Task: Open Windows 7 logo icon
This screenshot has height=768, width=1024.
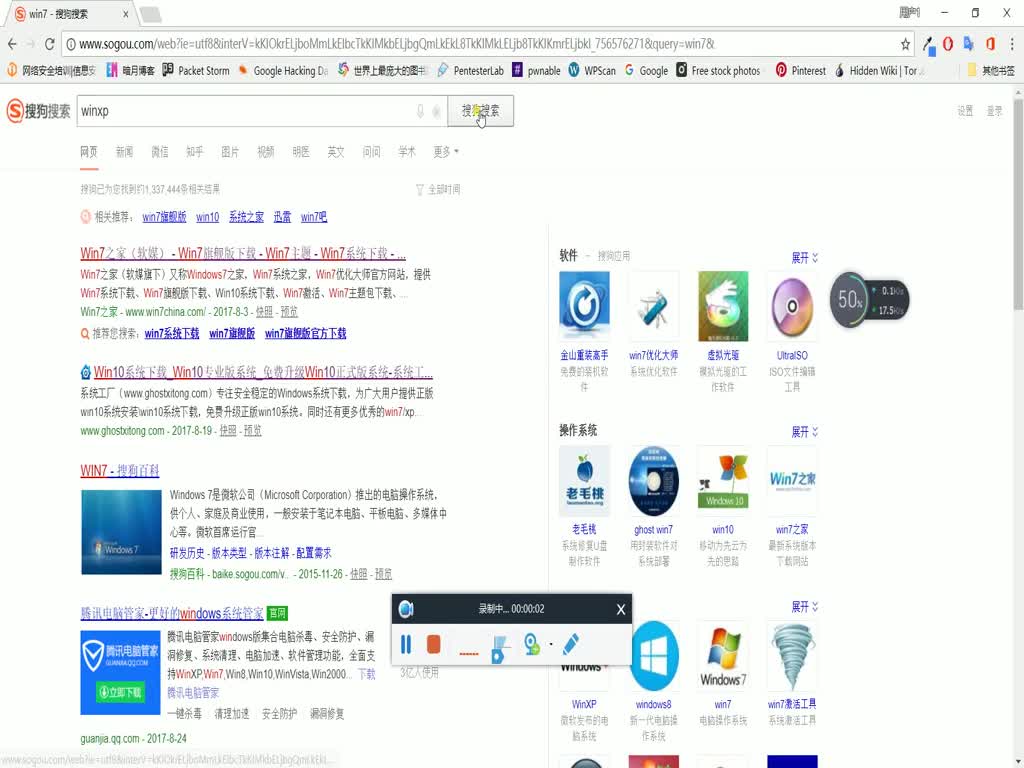Action: tap(723, 656)
